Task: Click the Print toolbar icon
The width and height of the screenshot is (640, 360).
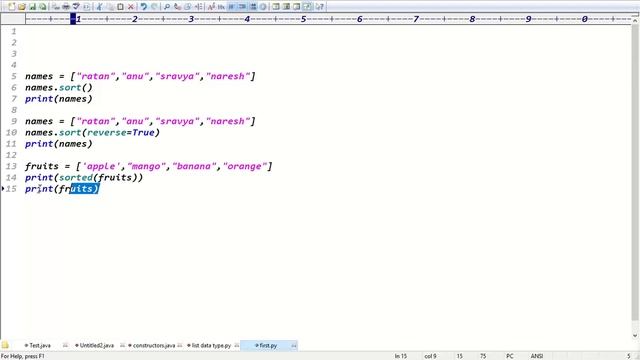Action: click(x=65, y=7)
